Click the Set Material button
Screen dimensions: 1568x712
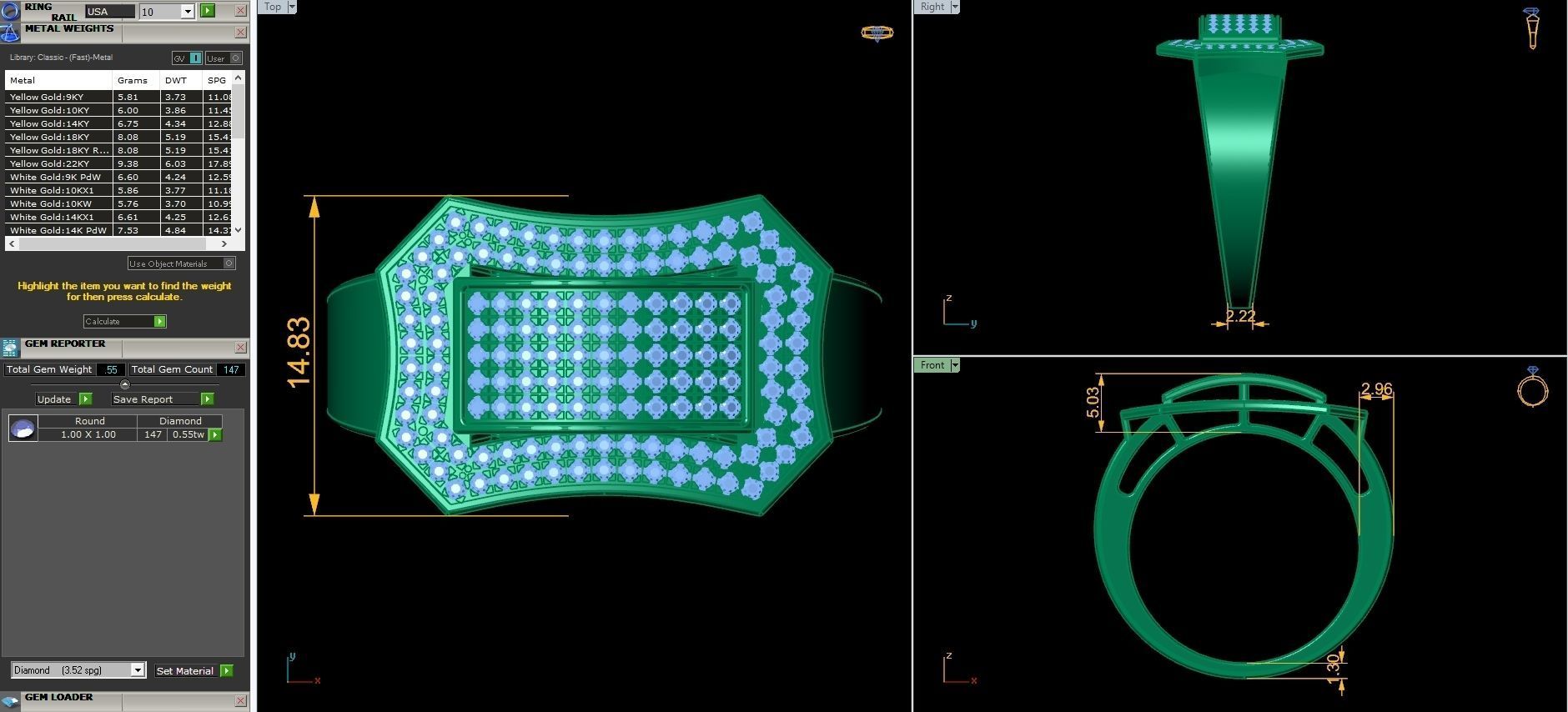pos(186,670)
